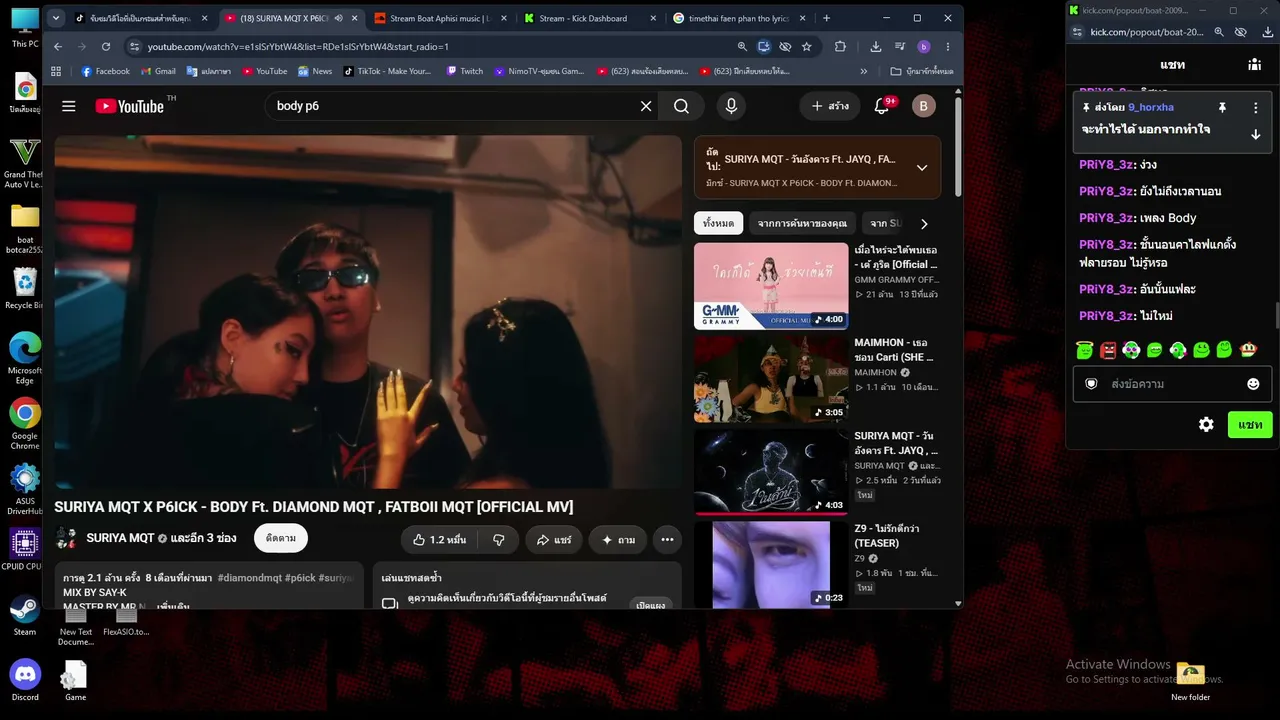This screenshot has height=720, width=1280.
Task: Clear the YouTube search box text
Action: click(646, 106)
